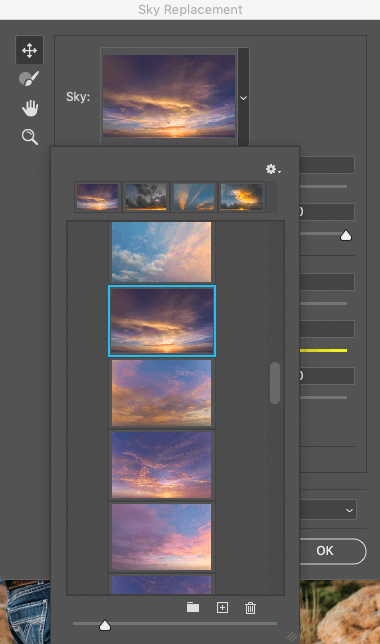Choose the recent sky with dark storm clouds
The height and width of the screenshot is (644, 380).
tap(146, 197)
